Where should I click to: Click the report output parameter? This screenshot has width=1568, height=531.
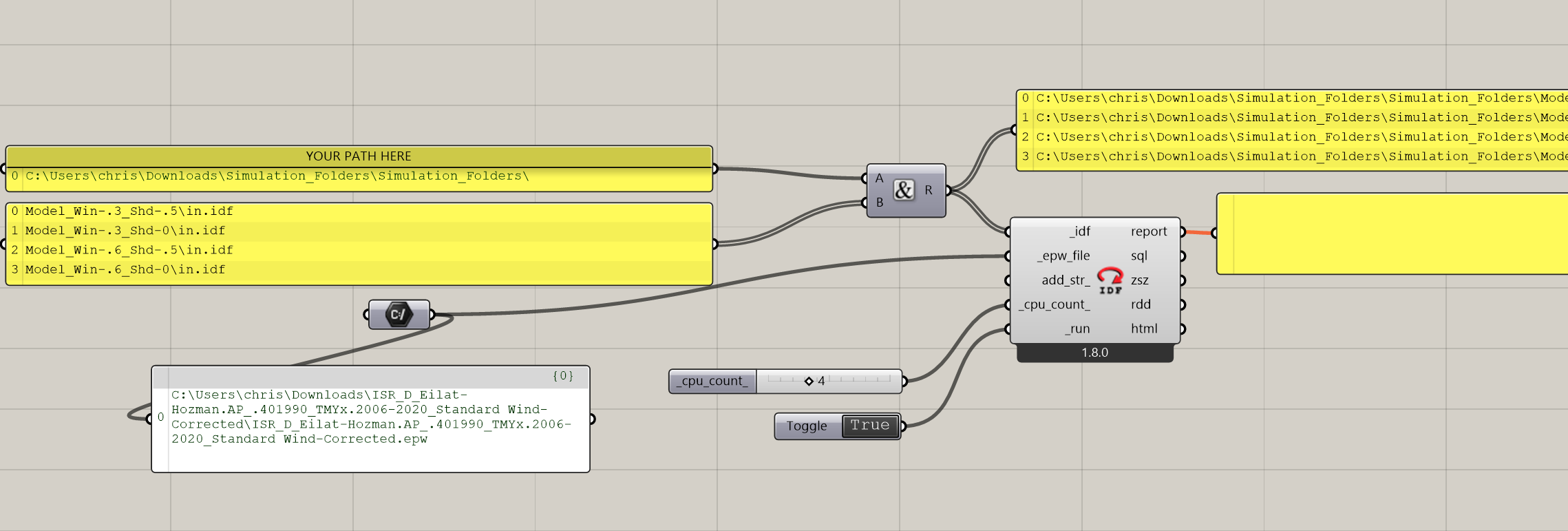pos(1149,231)
